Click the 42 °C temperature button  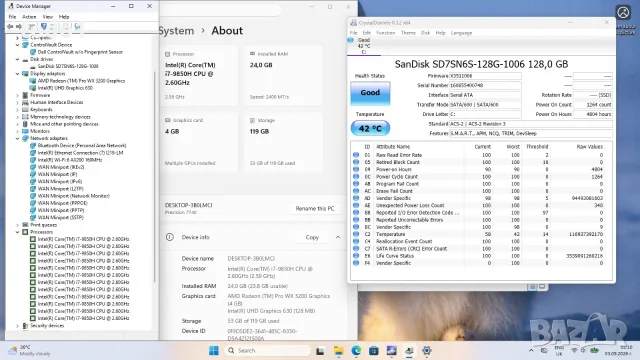(x=370, y=129)
